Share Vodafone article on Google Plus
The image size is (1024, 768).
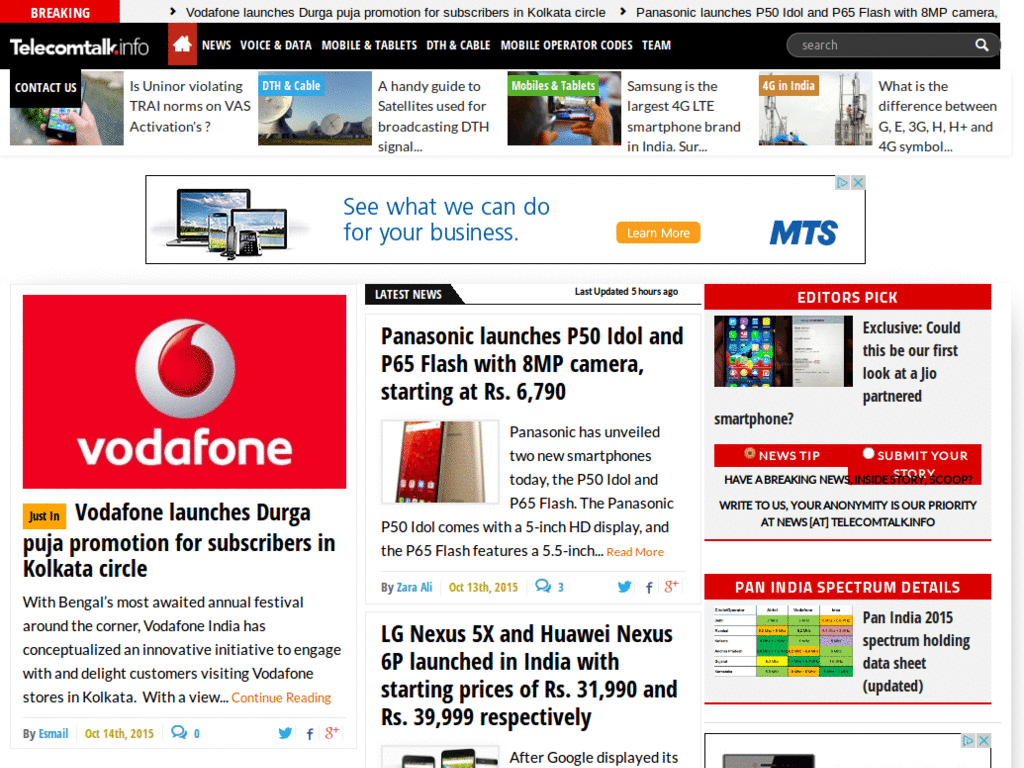pyautogui.click(x=332, y=732)
